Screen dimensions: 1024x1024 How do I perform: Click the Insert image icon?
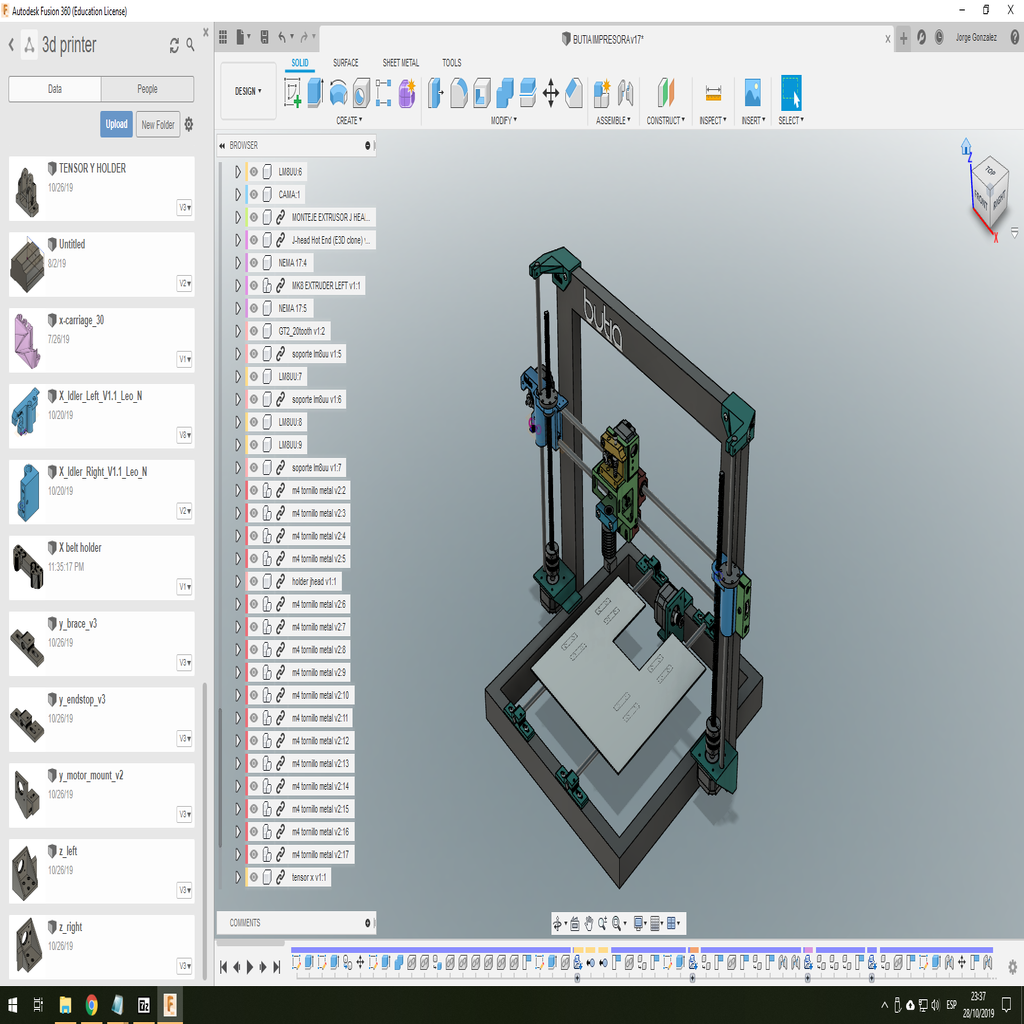(x=752, y=93)
